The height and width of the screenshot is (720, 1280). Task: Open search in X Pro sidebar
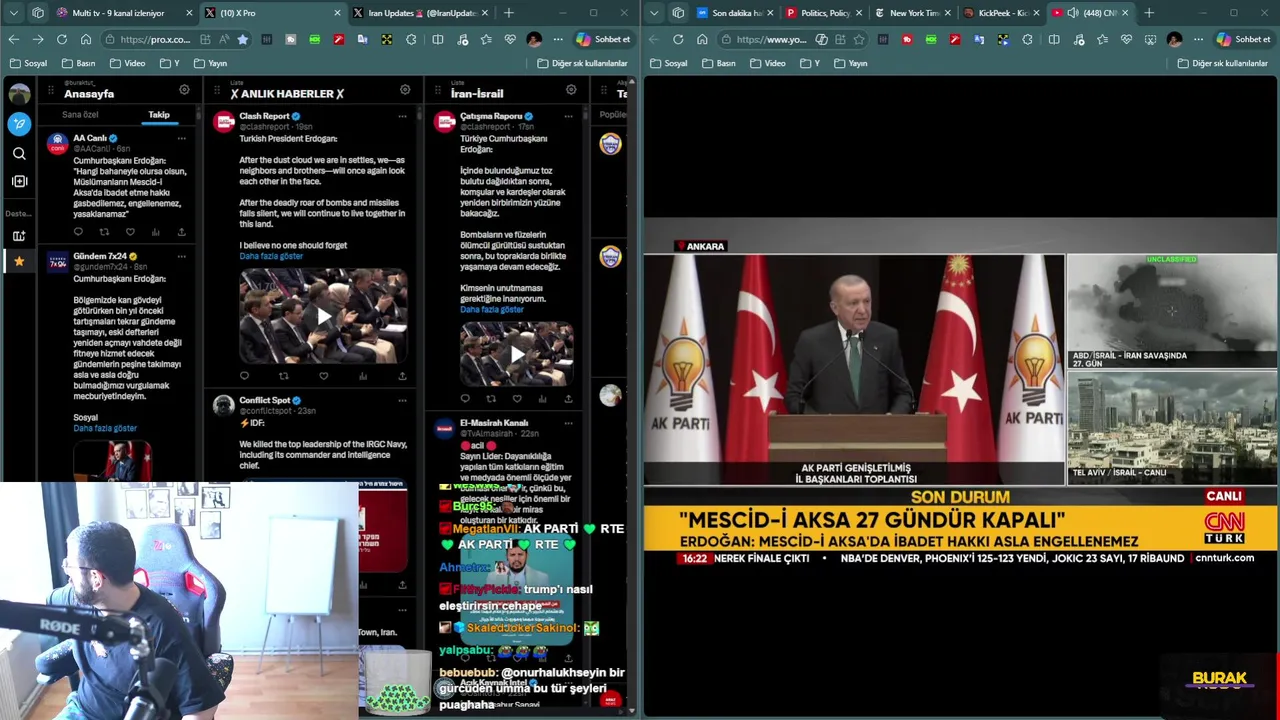(x=19, y=153)
